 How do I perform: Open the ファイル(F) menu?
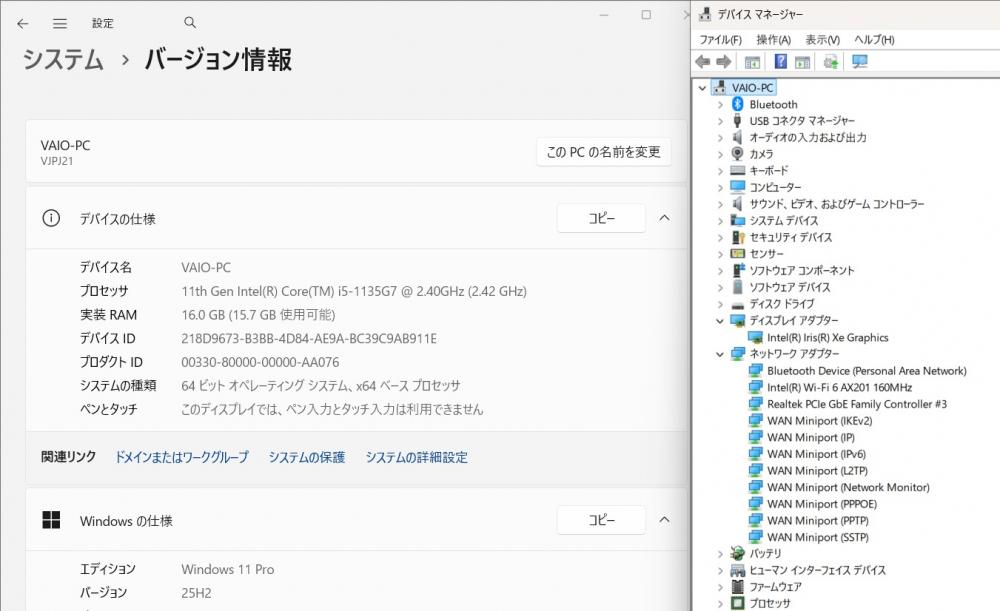point(720,40)
